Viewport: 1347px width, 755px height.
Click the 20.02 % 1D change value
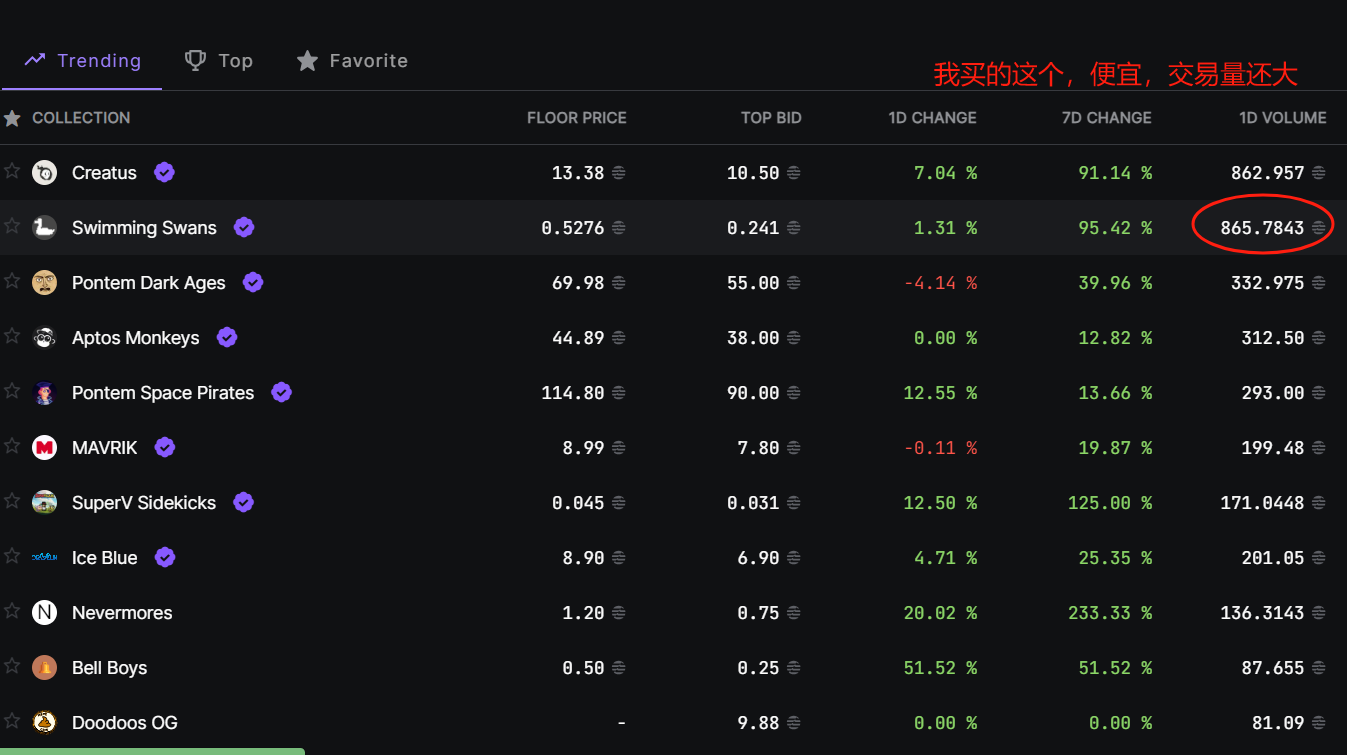tap(940, 613)
